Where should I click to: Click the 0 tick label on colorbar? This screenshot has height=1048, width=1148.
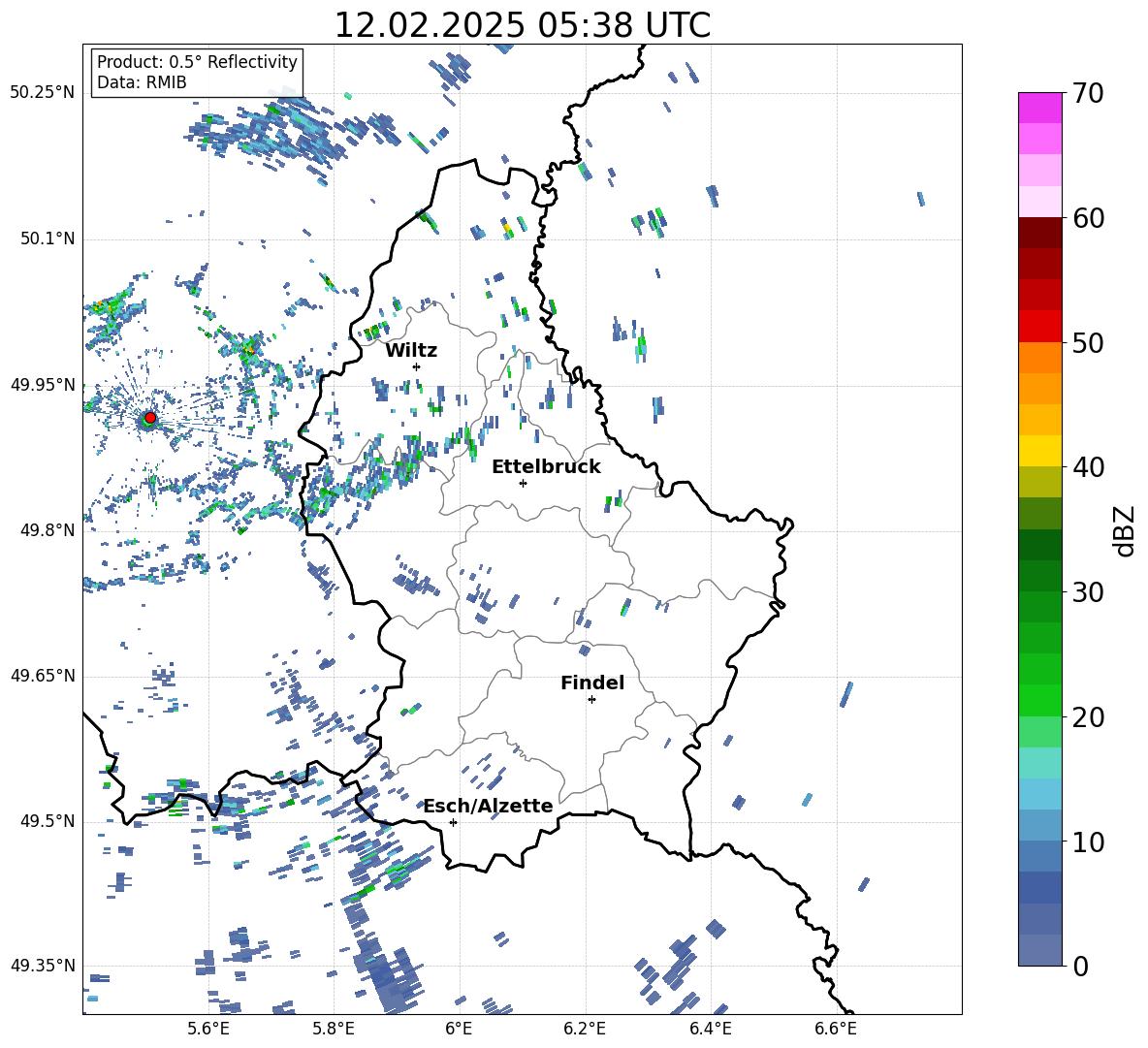tap(1080, 966)
